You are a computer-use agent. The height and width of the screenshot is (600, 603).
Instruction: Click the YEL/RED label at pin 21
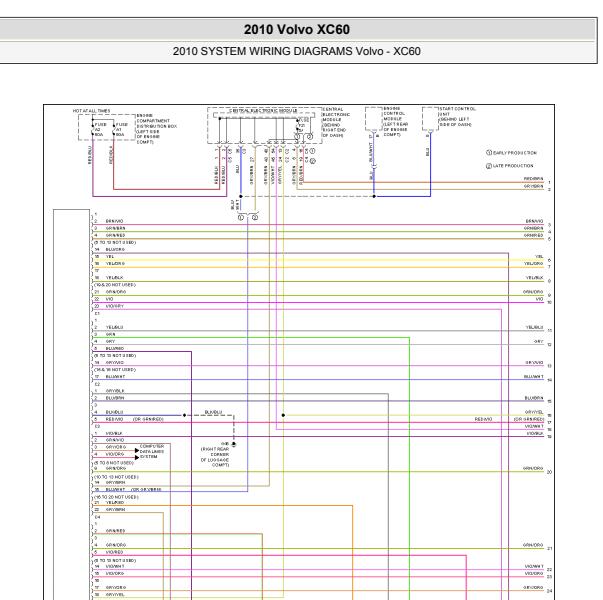[x=115, y=503]
